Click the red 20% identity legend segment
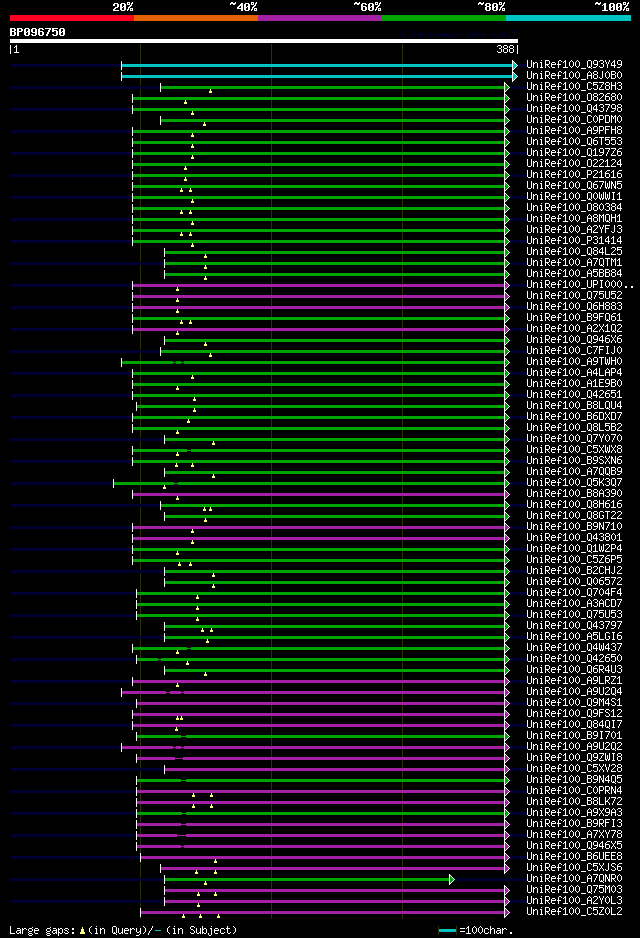Image resolution: width=640 pixels, height=938 pixels. pos(72,18)
